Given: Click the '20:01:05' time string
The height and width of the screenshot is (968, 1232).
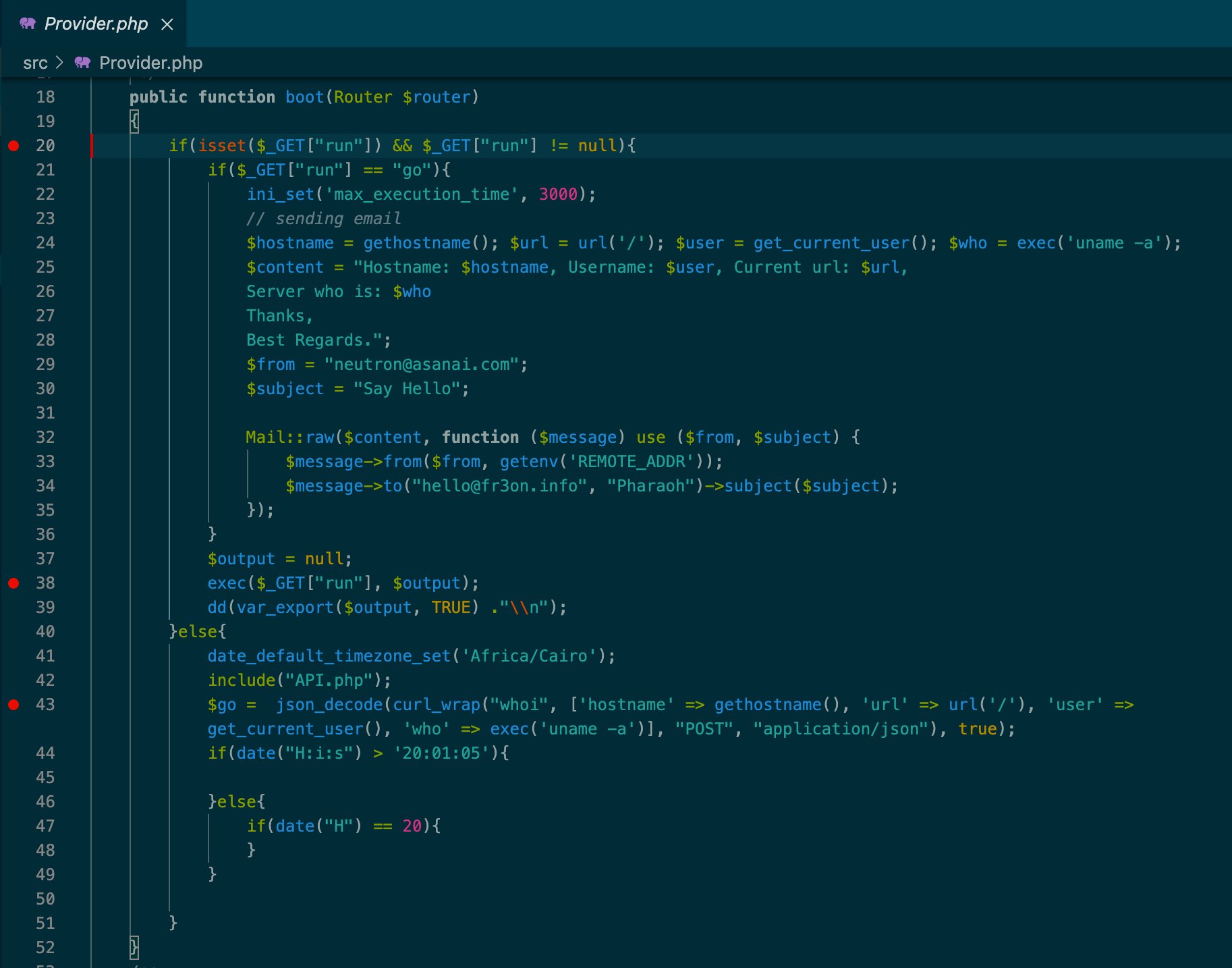Looking at the screenshot, I should point(441,753).
